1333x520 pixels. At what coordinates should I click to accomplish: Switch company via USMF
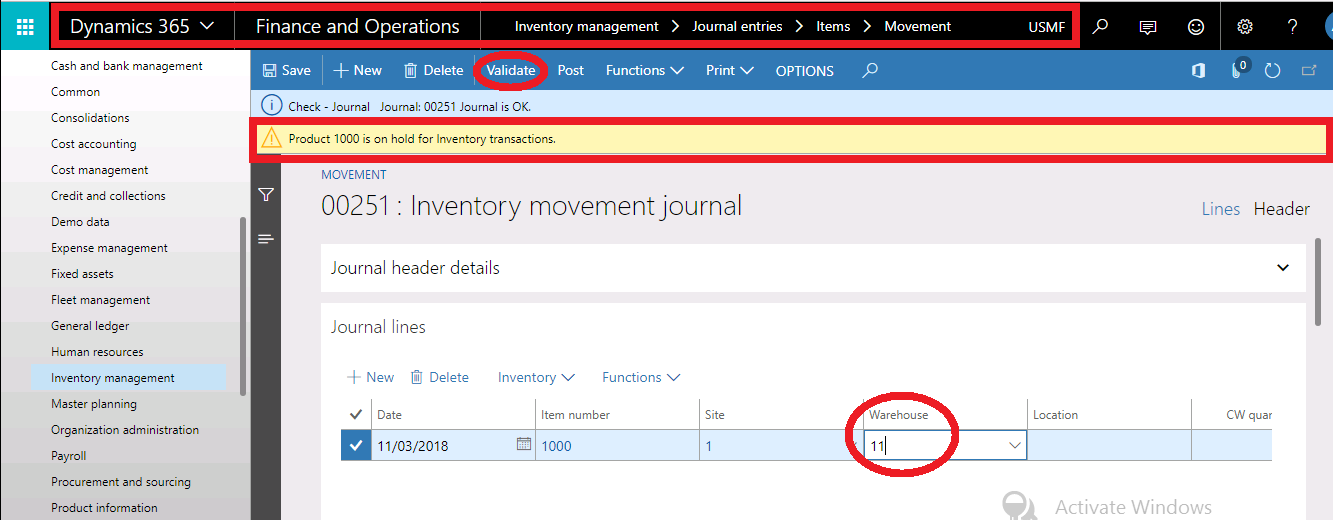[x=1047, y=27]
